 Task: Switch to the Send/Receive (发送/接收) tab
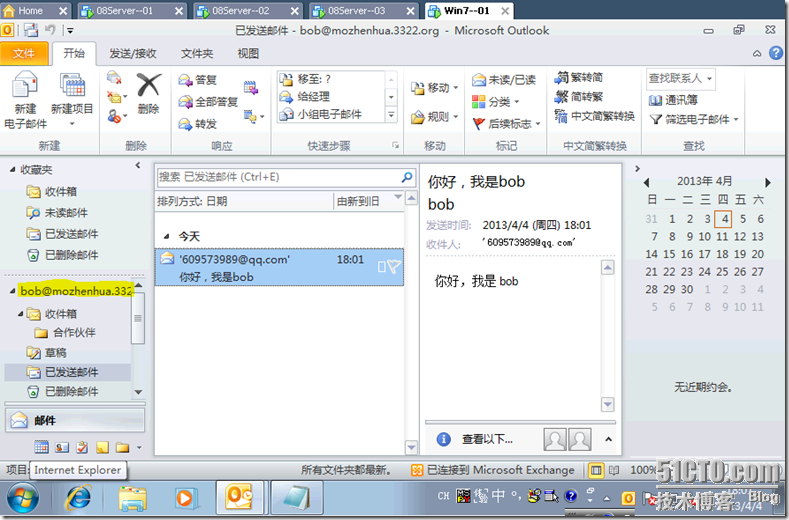click(x=133, y=53)
